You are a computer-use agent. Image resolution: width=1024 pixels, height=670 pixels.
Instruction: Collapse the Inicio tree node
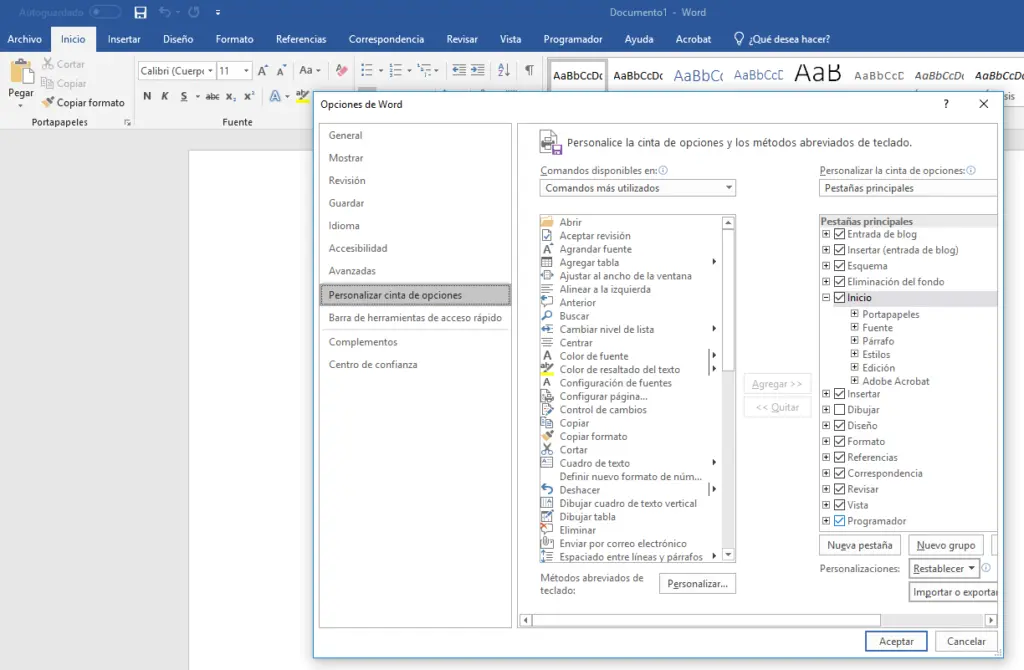click(826, 297)
